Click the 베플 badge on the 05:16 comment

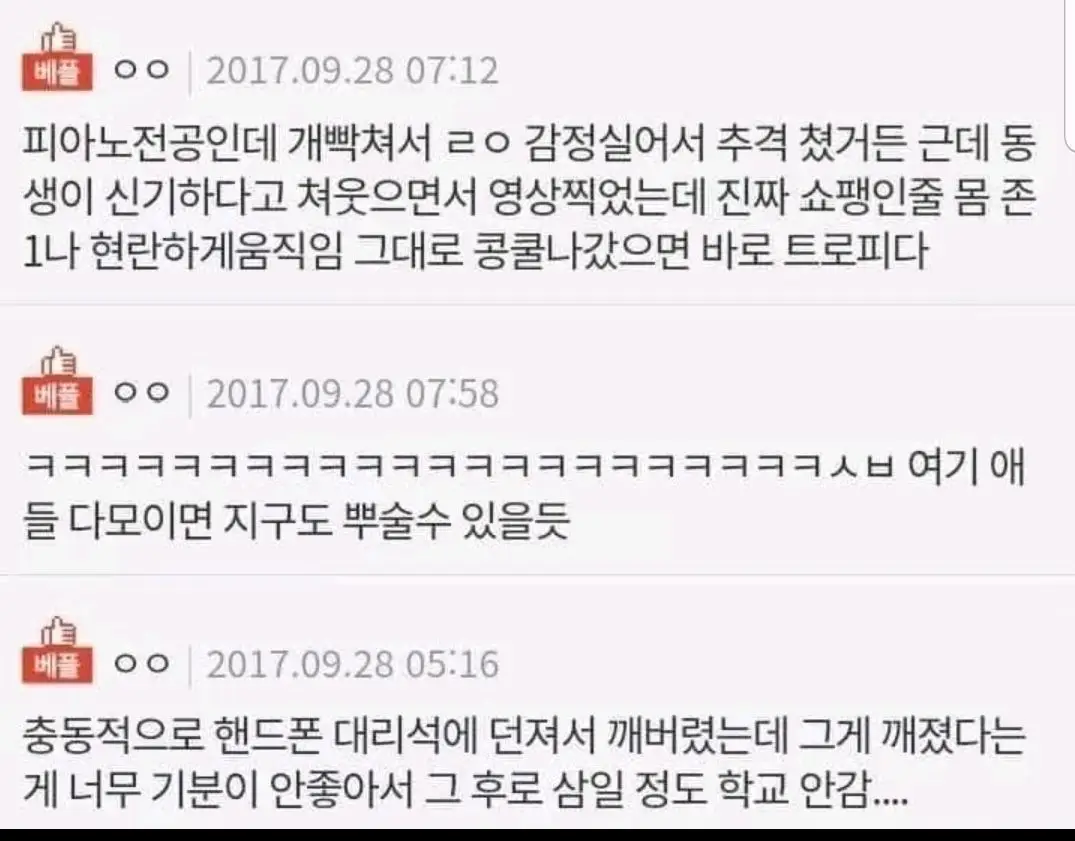pyautogui.click(x=57, y=666)
